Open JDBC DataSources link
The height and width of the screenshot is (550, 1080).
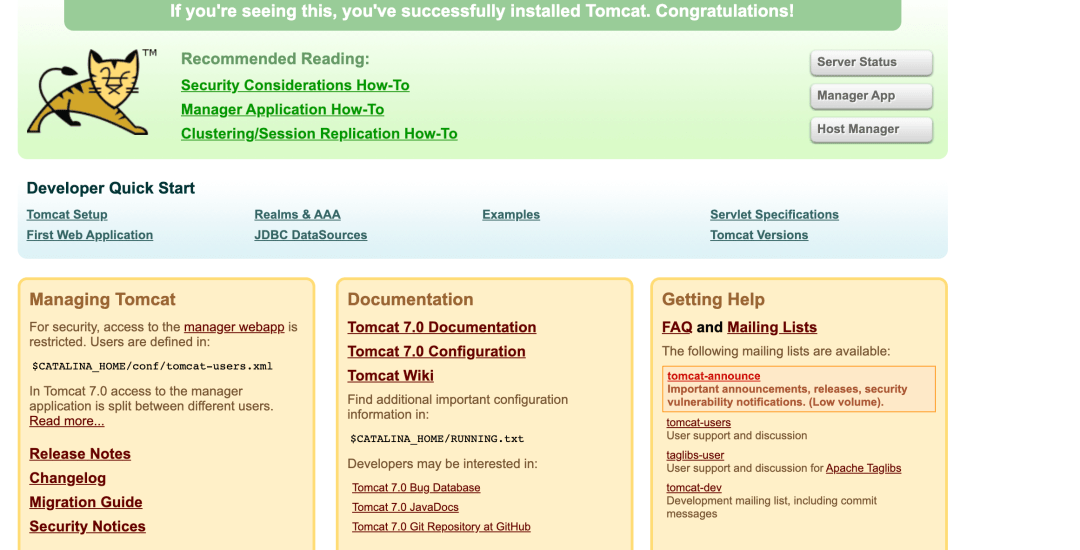[311, 235]
